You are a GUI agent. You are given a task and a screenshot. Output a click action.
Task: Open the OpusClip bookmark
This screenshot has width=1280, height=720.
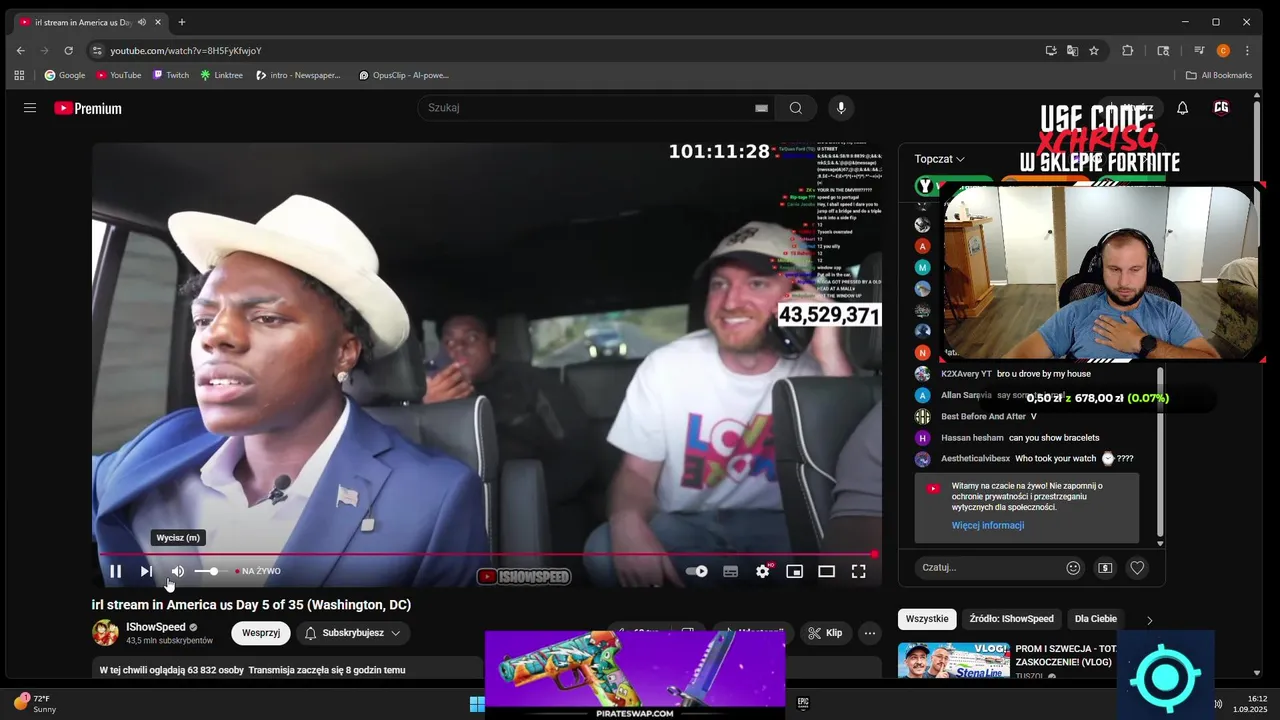point(404,75)
